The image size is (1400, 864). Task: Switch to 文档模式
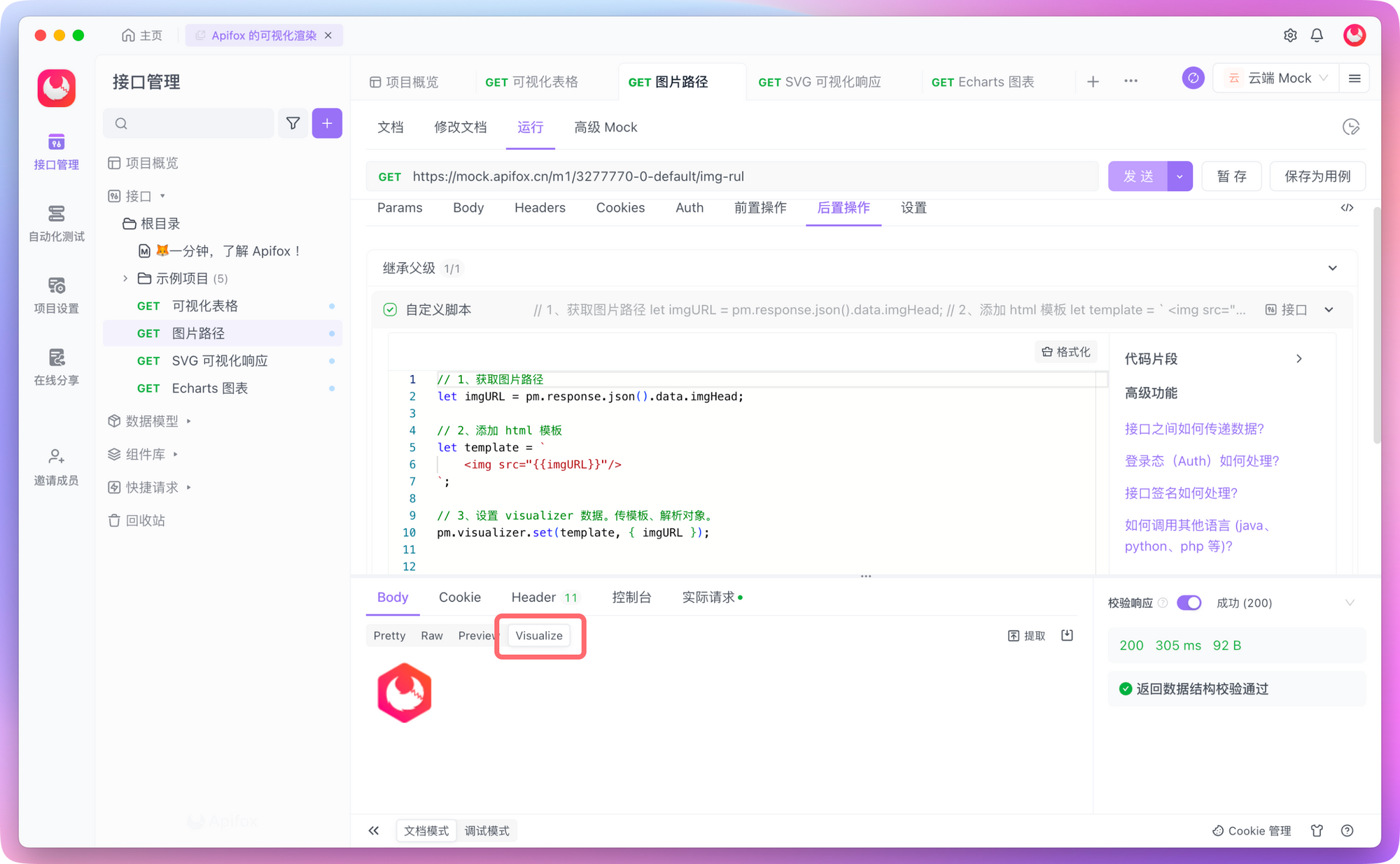click(x=426, y=830)
